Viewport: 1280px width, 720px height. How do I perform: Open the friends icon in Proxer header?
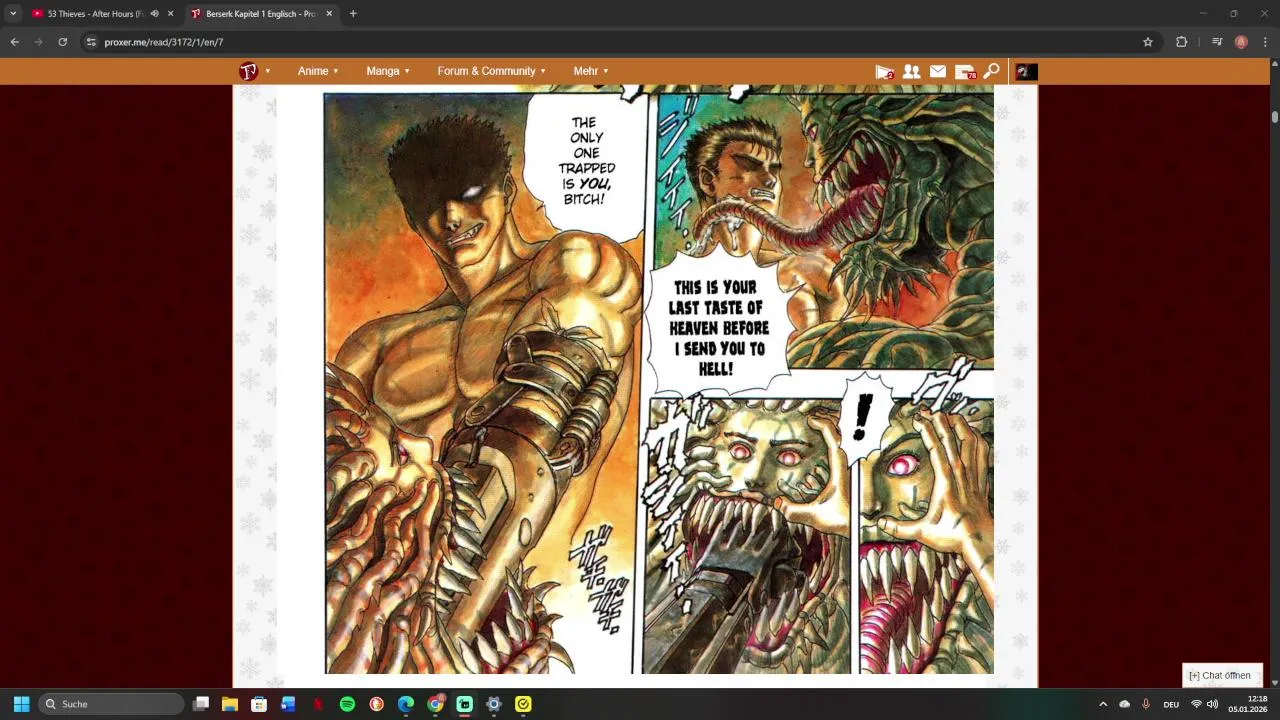(x=911, y=71)
